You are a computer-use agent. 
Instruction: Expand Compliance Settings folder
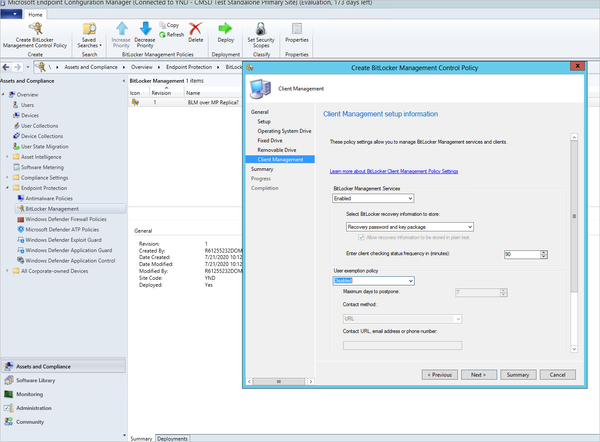[7, 177]
